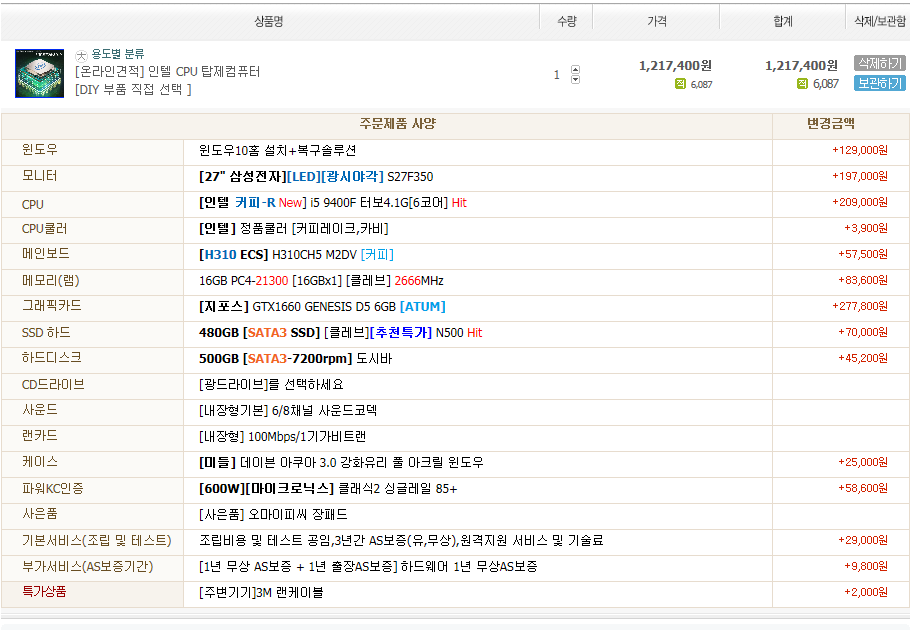
Task: Click the [DIY 부품 직접 선택 ] text
Action: (x=133, y=89)
